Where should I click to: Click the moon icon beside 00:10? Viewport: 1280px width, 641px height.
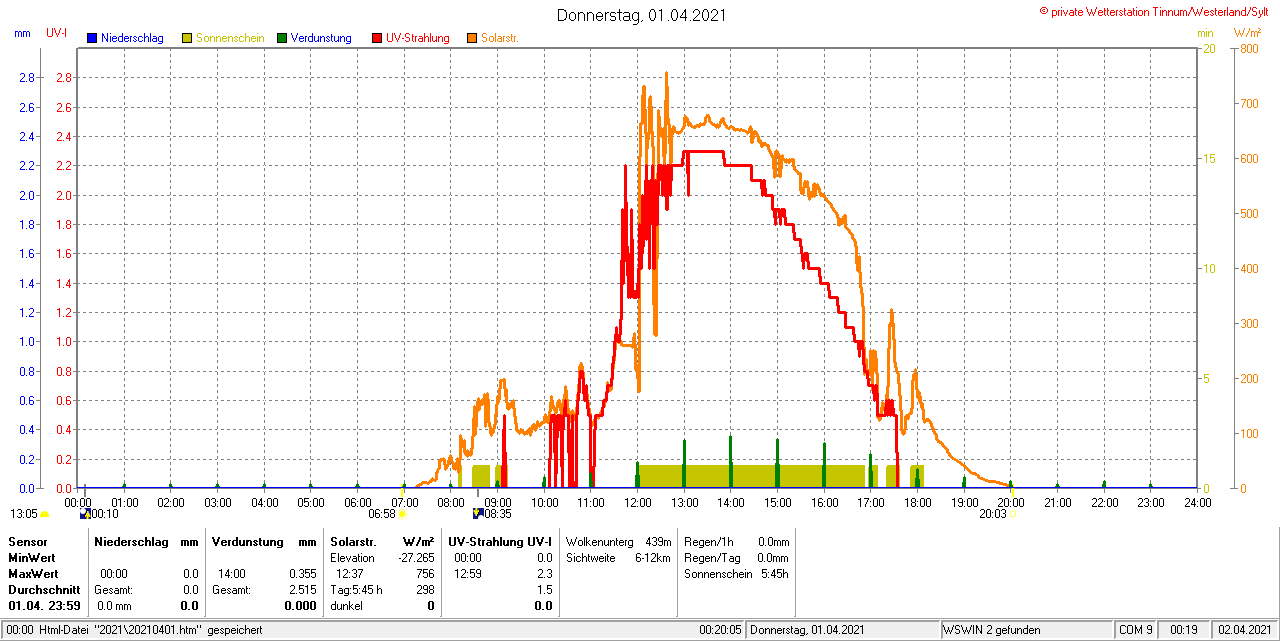point(84,514)
